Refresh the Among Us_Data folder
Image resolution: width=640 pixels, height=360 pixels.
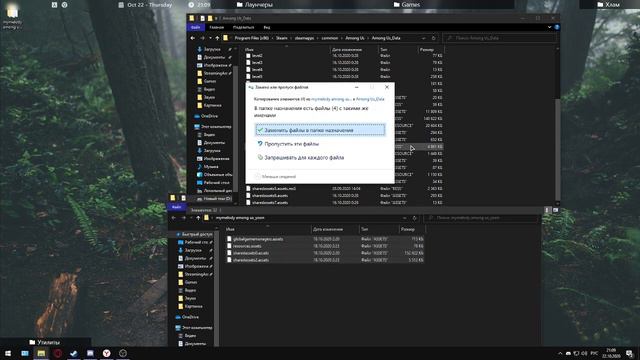[x=433, y=38]
